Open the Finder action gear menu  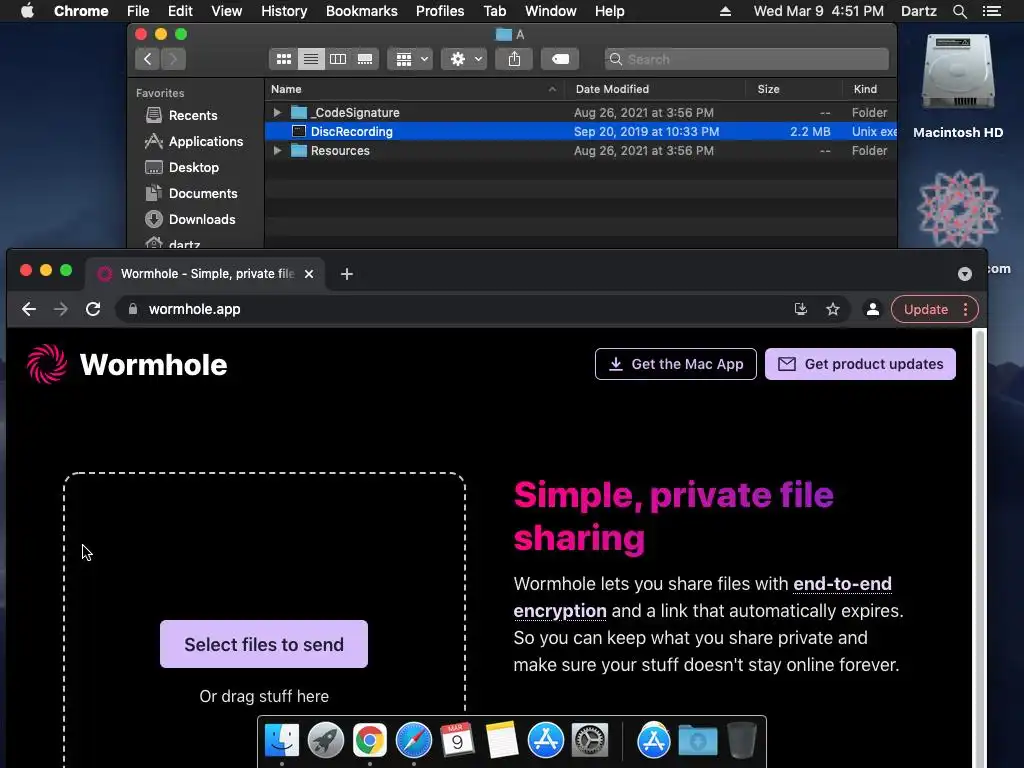point(464,59)
